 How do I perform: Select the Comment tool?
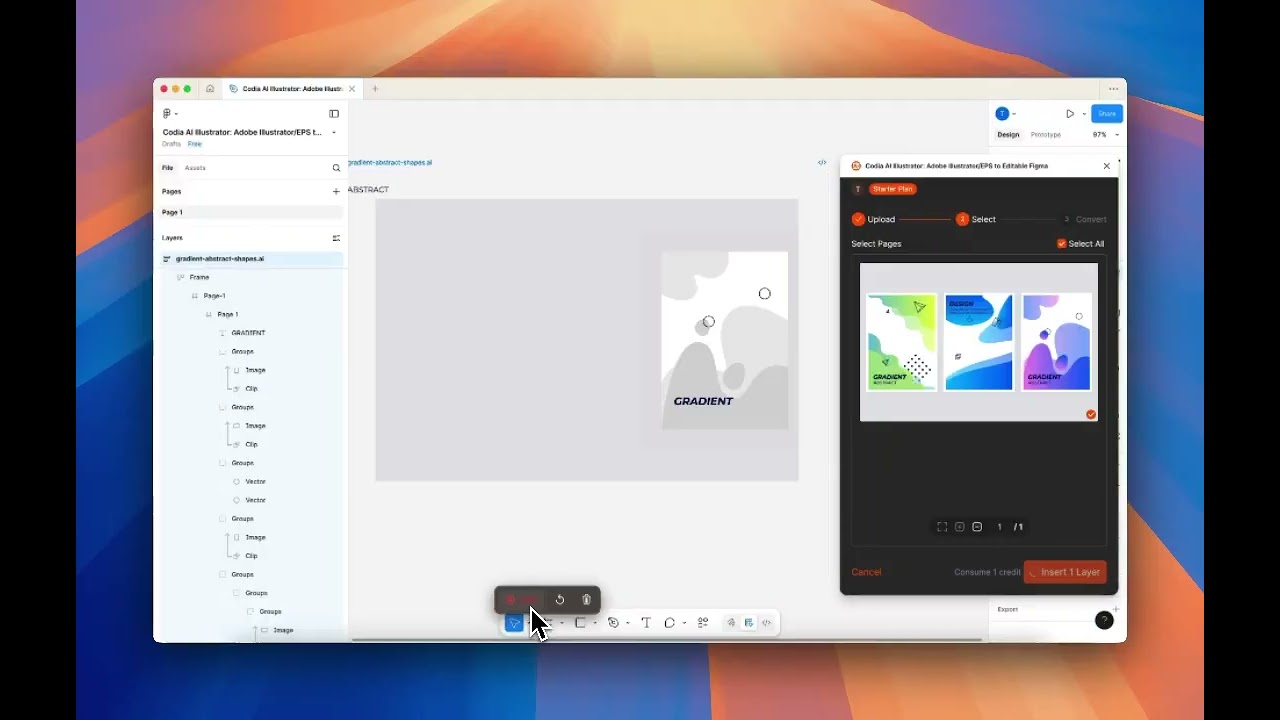coord(670,623)
